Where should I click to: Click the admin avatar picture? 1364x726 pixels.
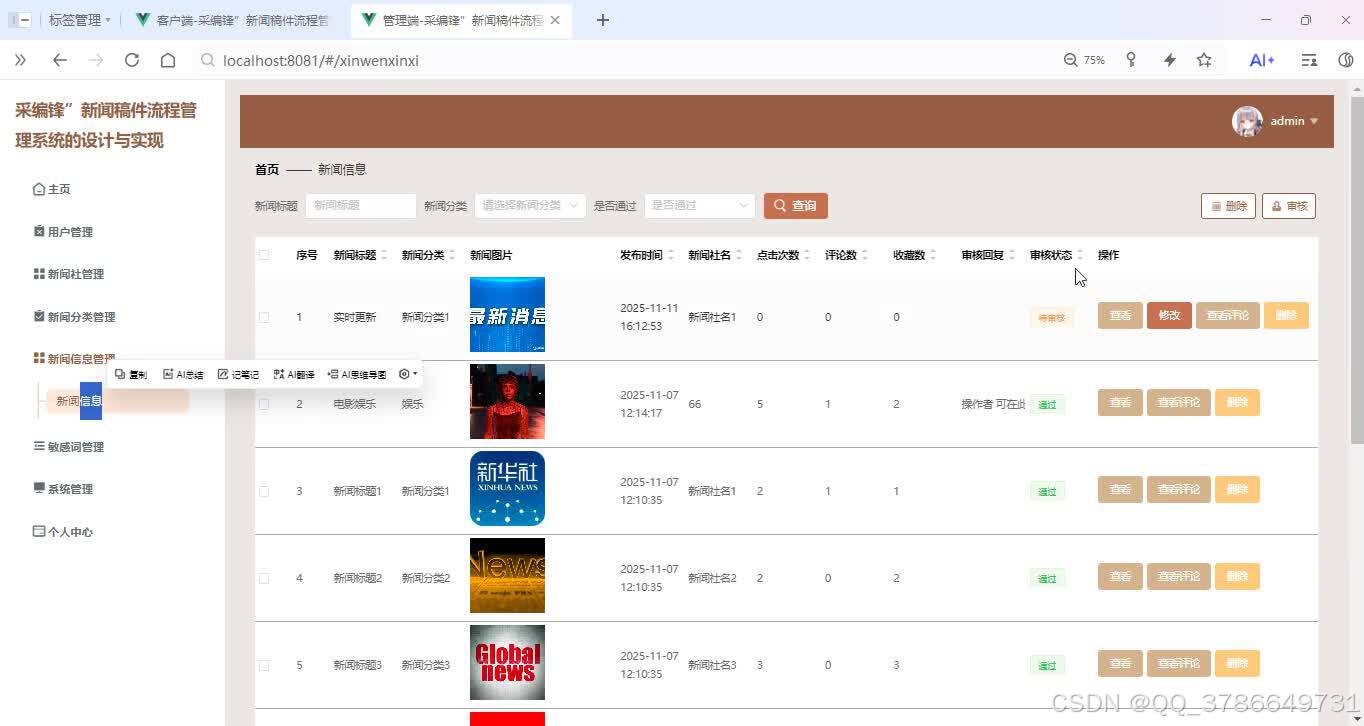click(1247, 121)
